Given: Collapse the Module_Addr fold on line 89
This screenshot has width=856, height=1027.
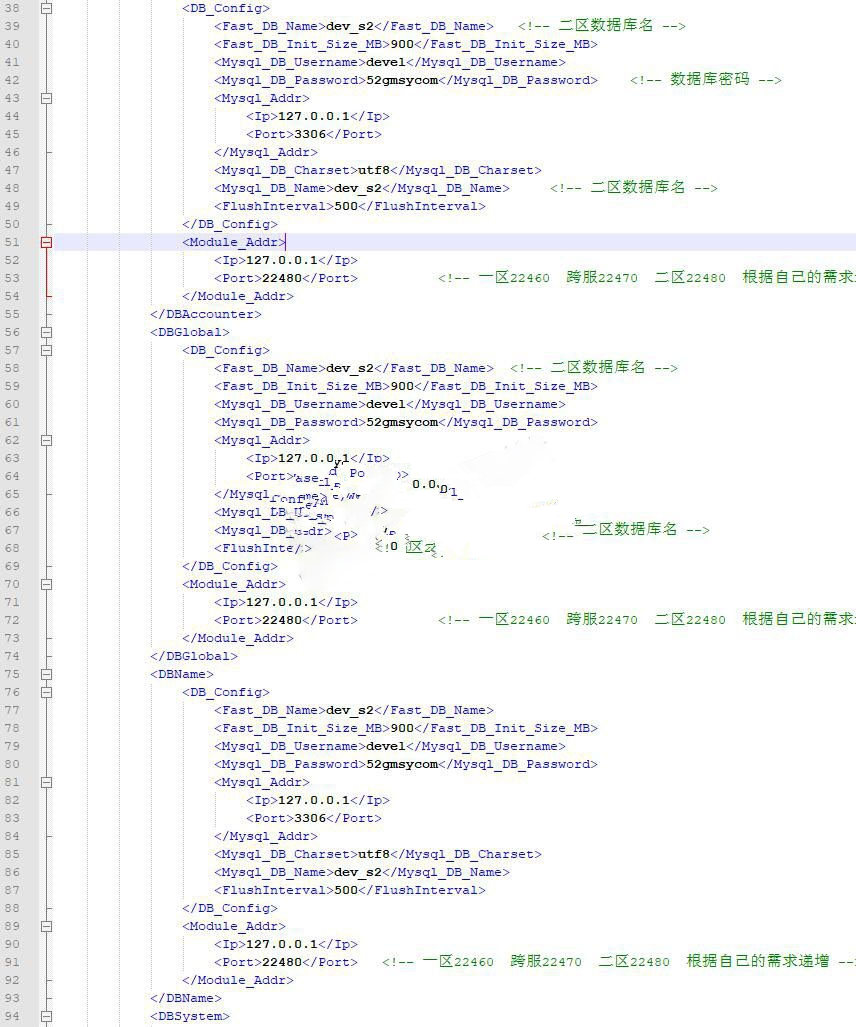Looking at the screenshot, I should [x=46, y=926].
